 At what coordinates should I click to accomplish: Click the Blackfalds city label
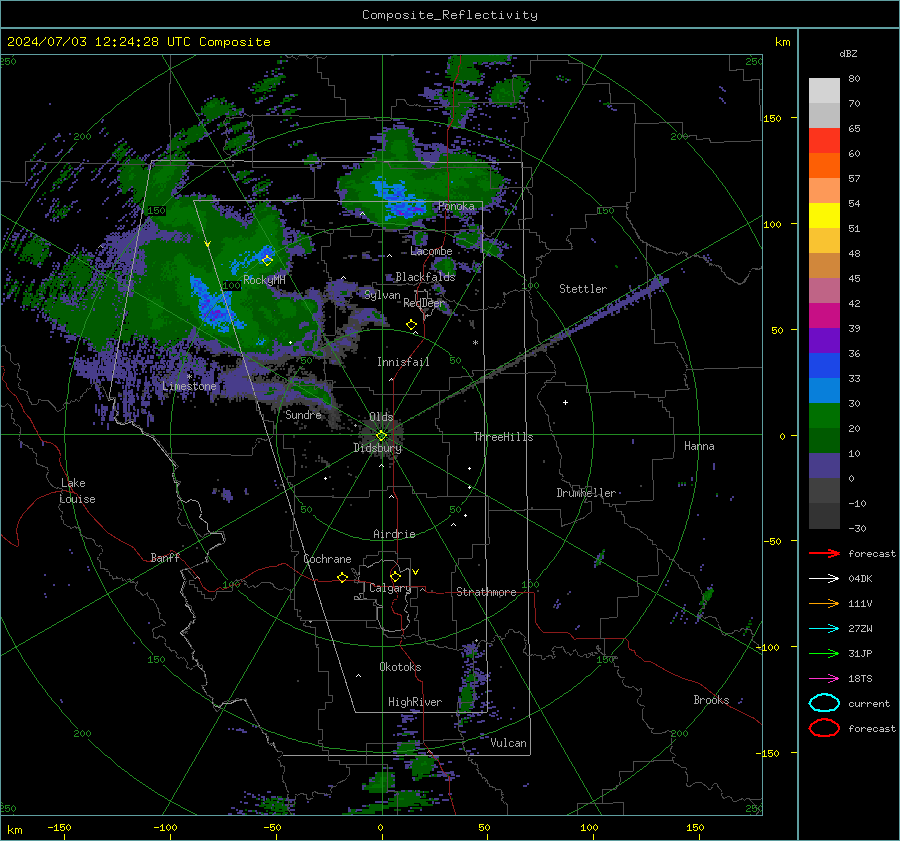coord(425,277)
